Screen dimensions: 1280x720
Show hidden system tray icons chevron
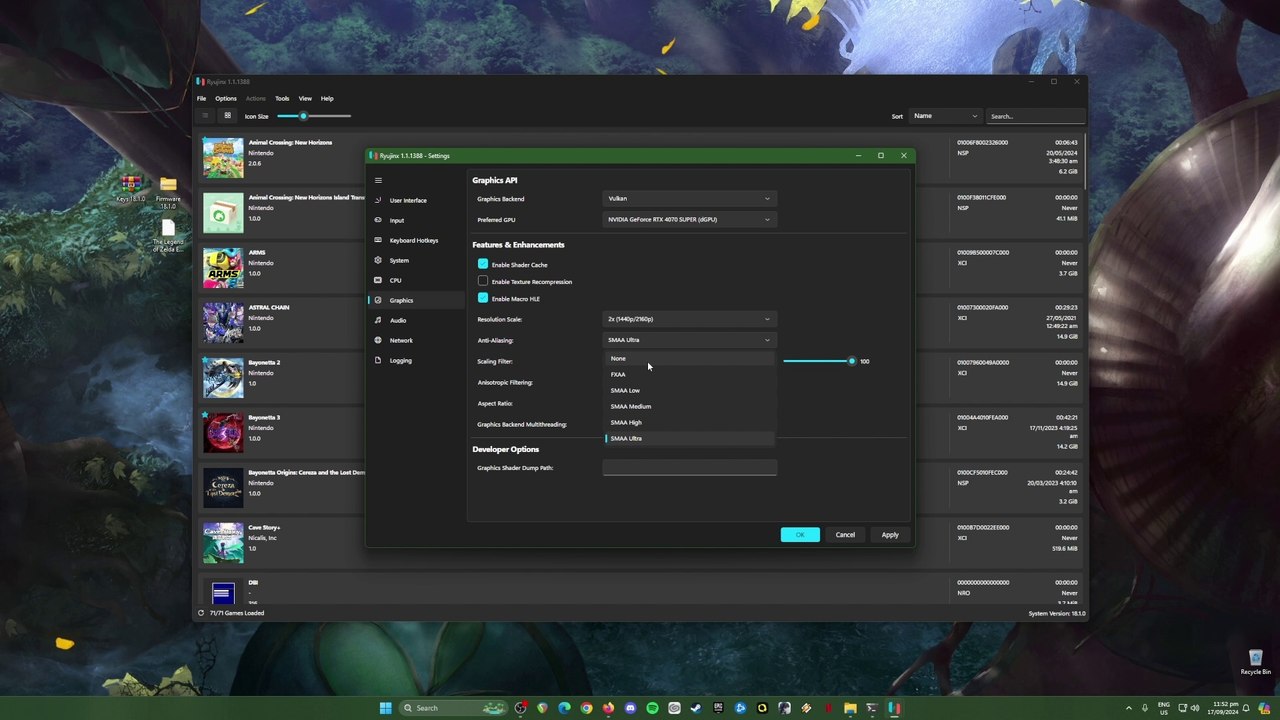[x=1129, y=708]
